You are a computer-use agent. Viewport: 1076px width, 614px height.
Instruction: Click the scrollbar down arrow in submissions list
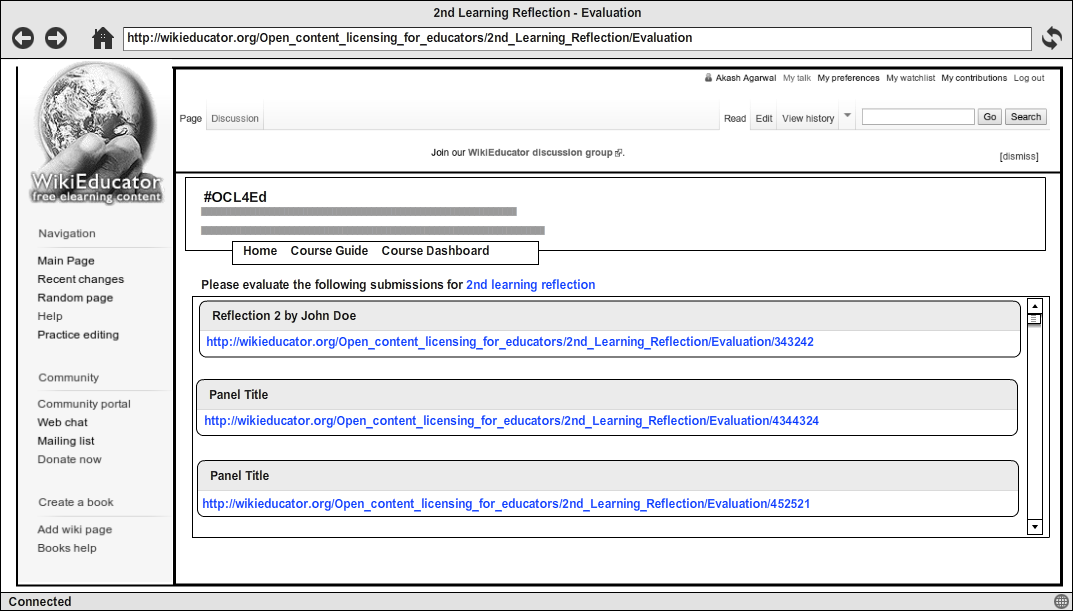[x=1035, y=527]
